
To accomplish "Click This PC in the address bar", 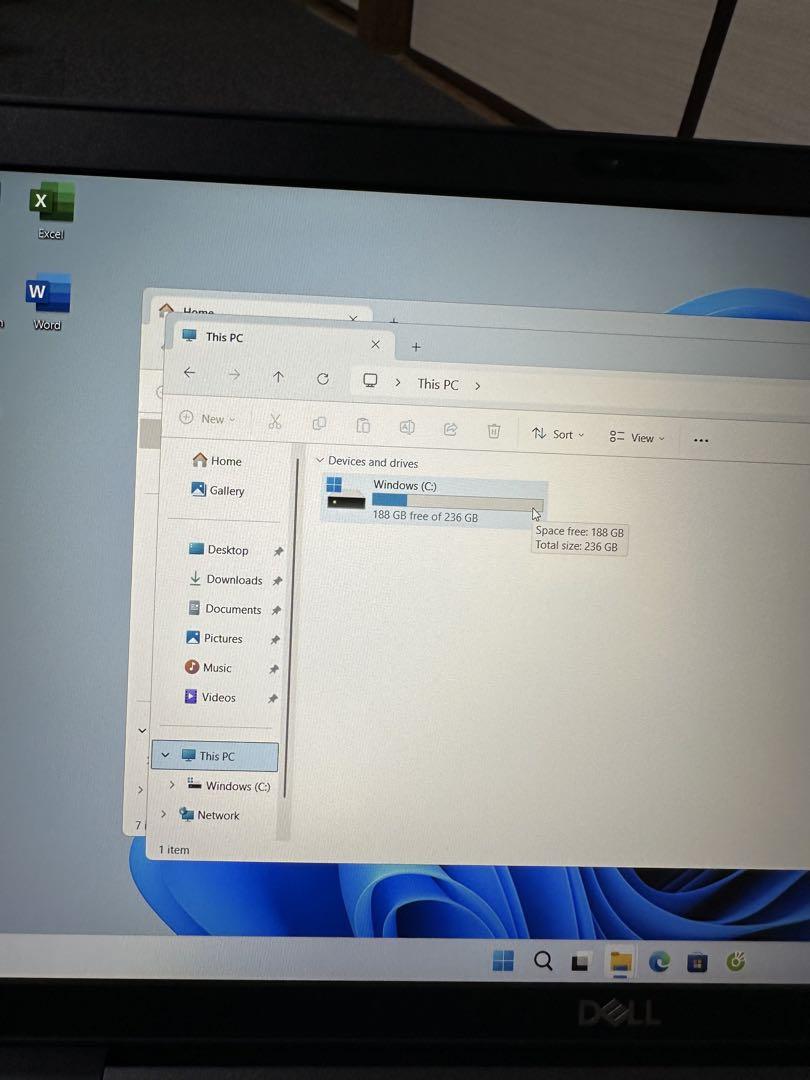I will (438, 384).
